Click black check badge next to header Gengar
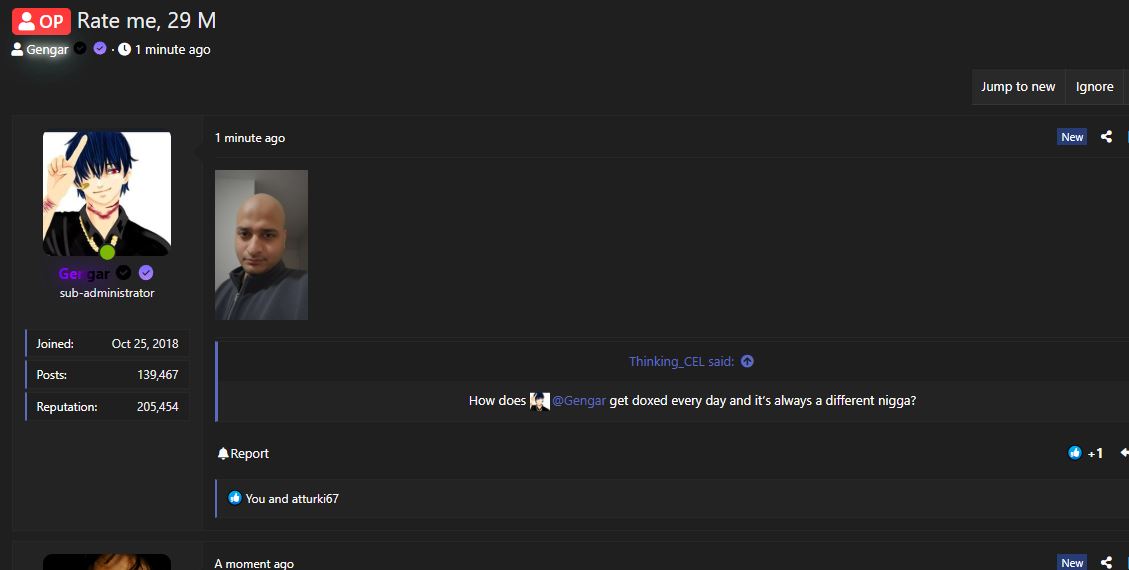 coord(81,48)
